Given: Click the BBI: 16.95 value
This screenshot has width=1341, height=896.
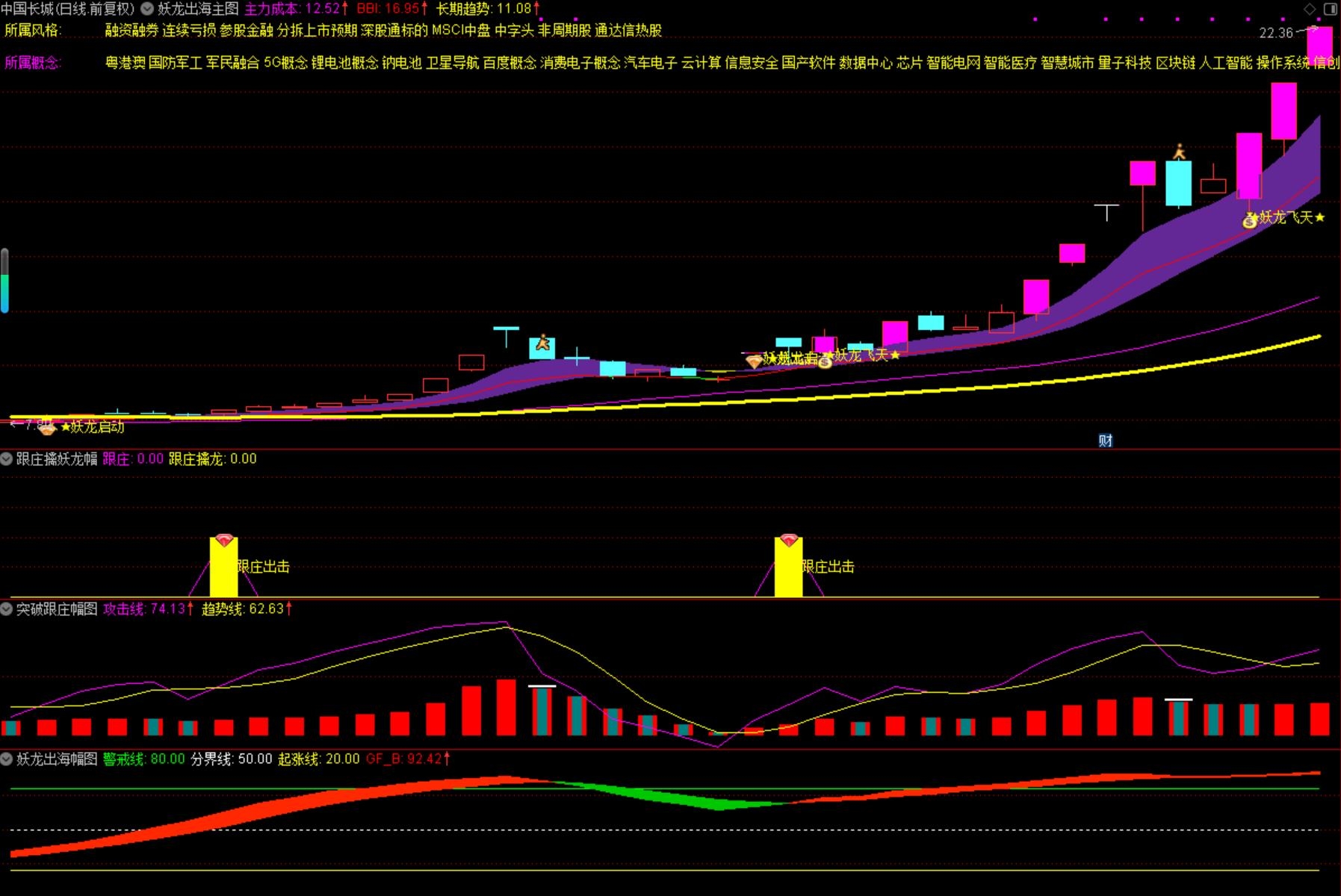Looking at the screenshot, I should pyautogui.click(x=392, y=9).
